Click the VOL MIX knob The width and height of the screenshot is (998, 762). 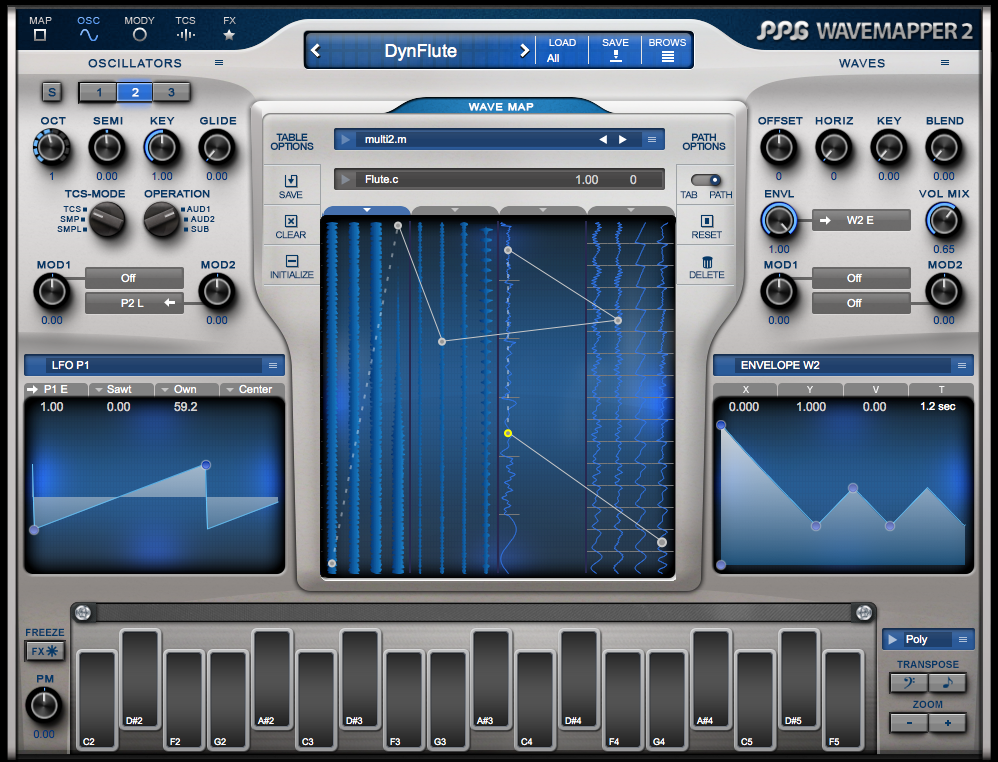point(942,219)
